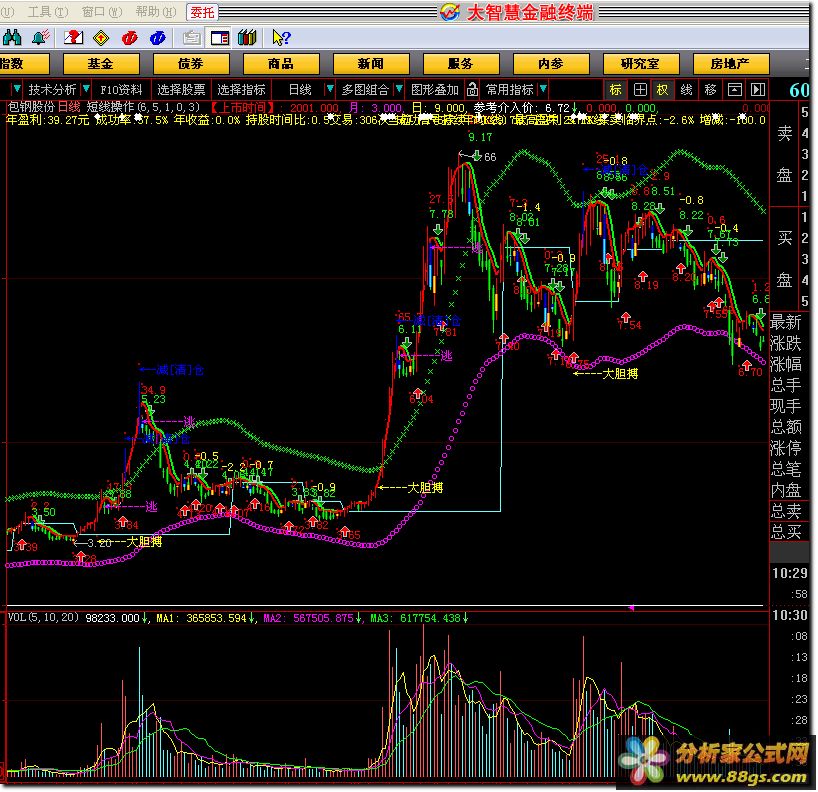Toggle the 线 line drawing button

[x=687, y=90]
